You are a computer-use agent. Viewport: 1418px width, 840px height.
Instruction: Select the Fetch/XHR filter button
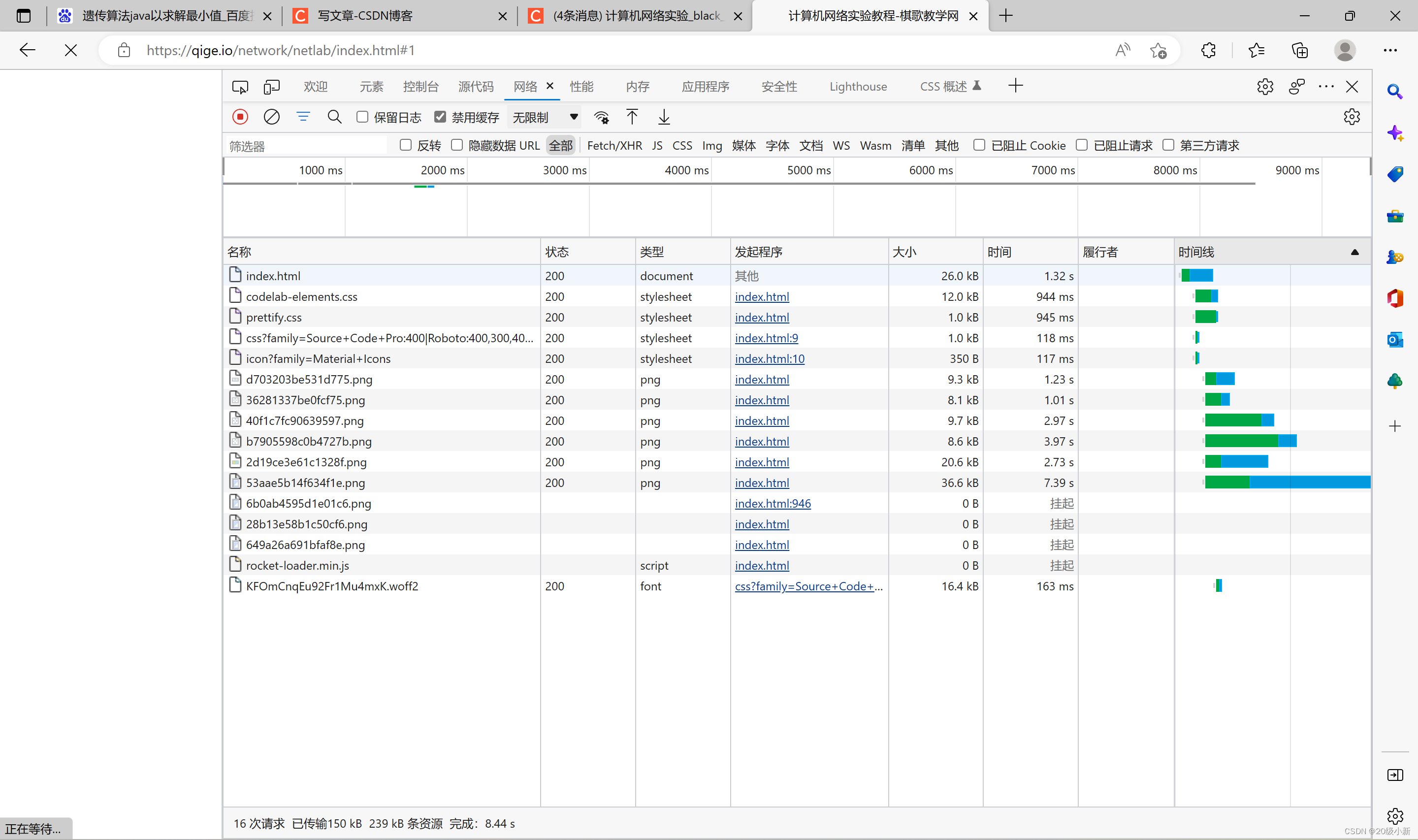[x=614, y=145]
